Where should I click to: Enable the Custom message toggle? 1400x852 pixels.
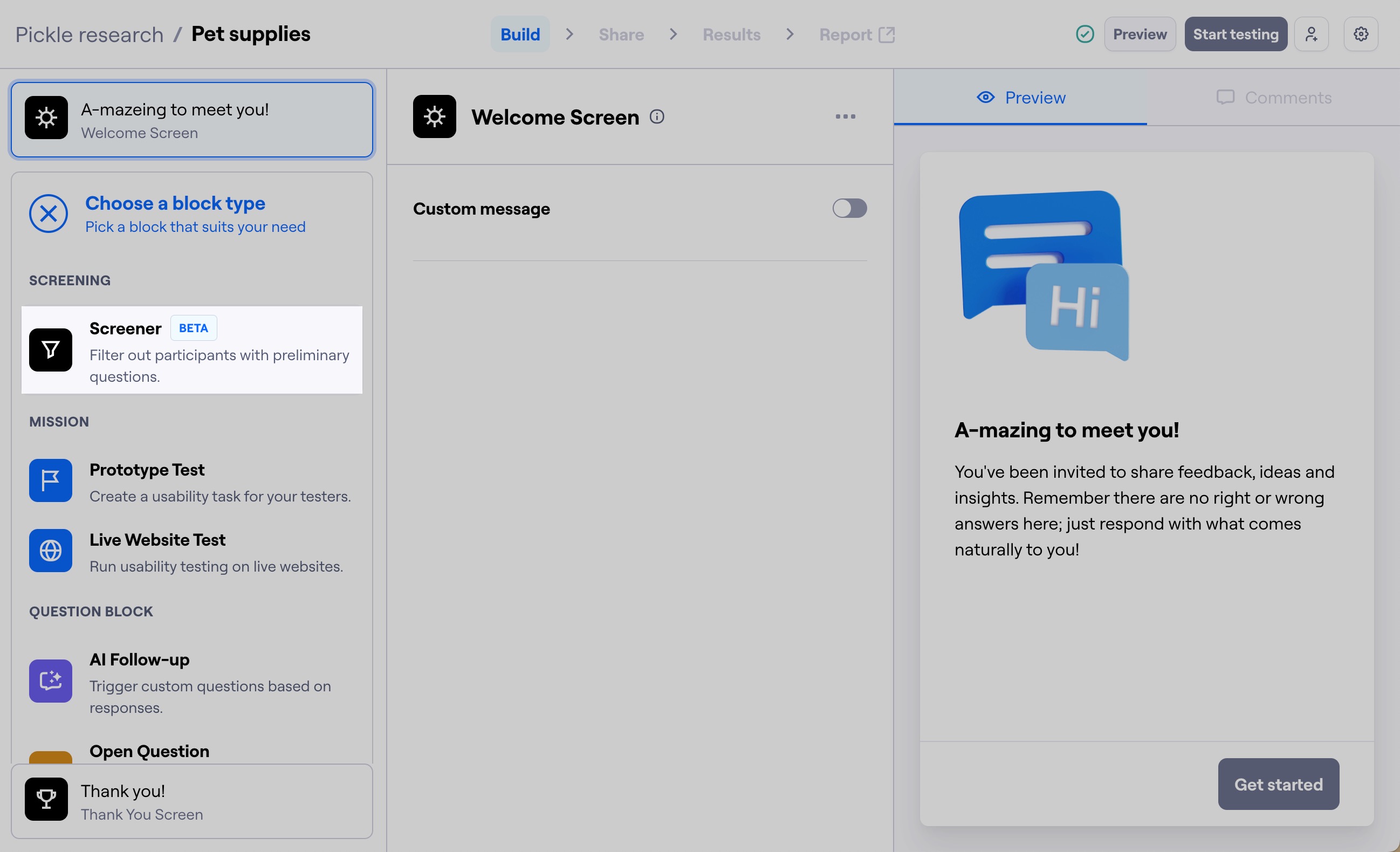pos(849,209)
